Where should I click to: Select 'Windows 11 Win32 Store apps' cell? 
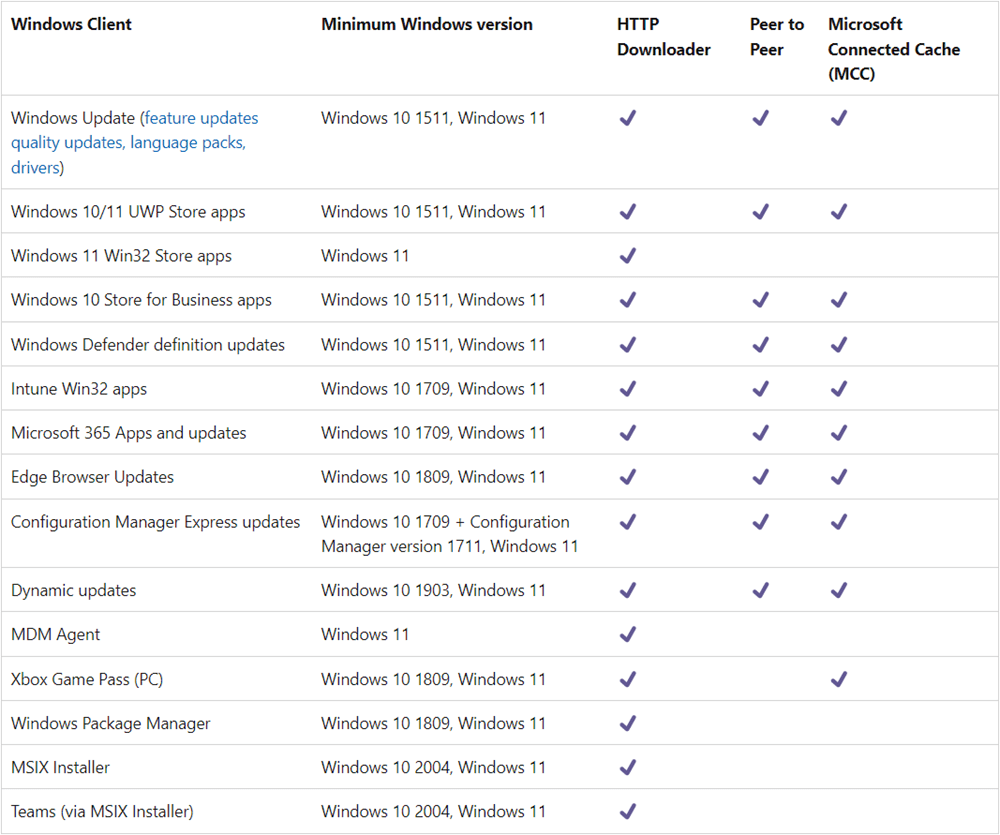121,256
